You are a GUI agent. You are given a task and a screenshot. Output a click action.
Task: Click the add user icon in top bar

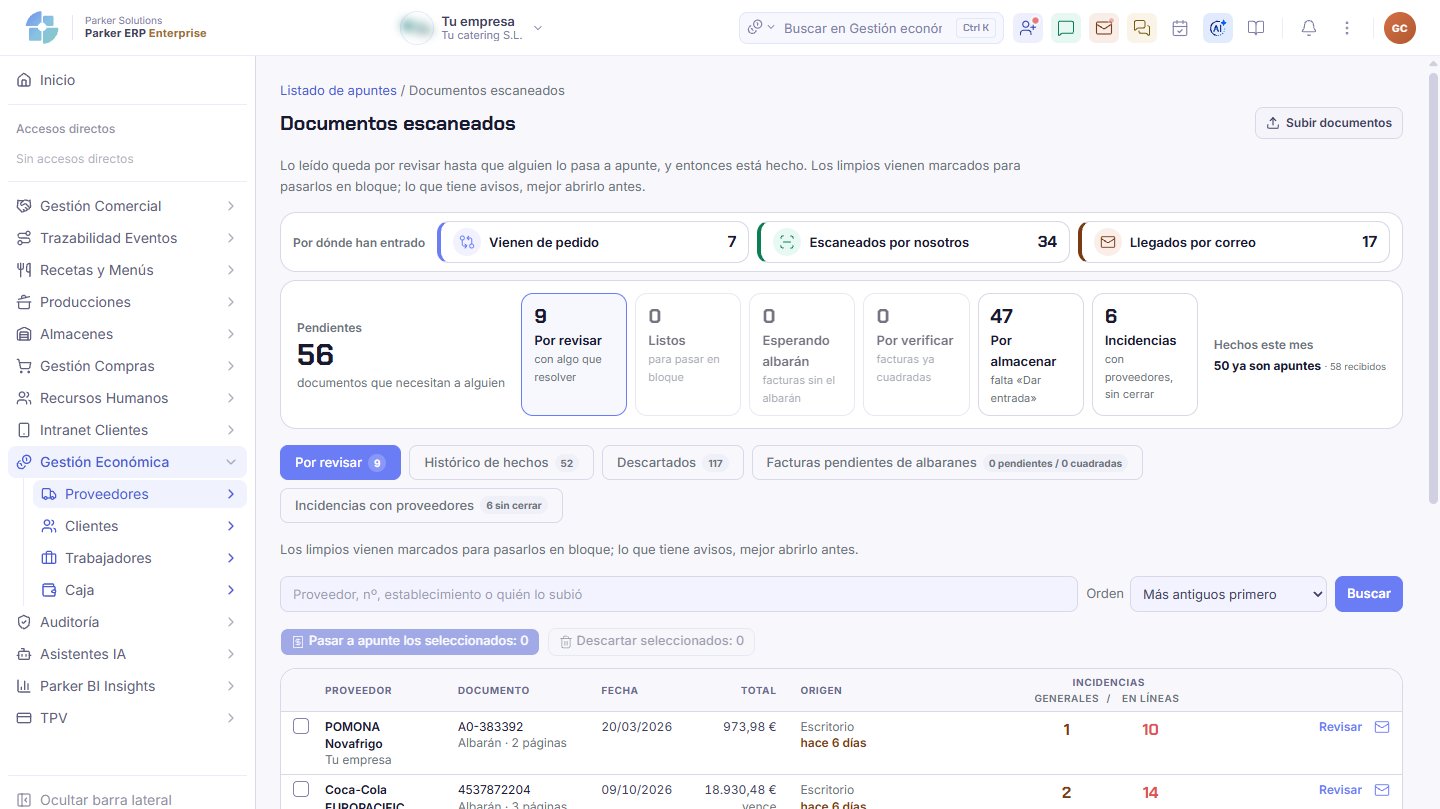tap(1028, 28)
